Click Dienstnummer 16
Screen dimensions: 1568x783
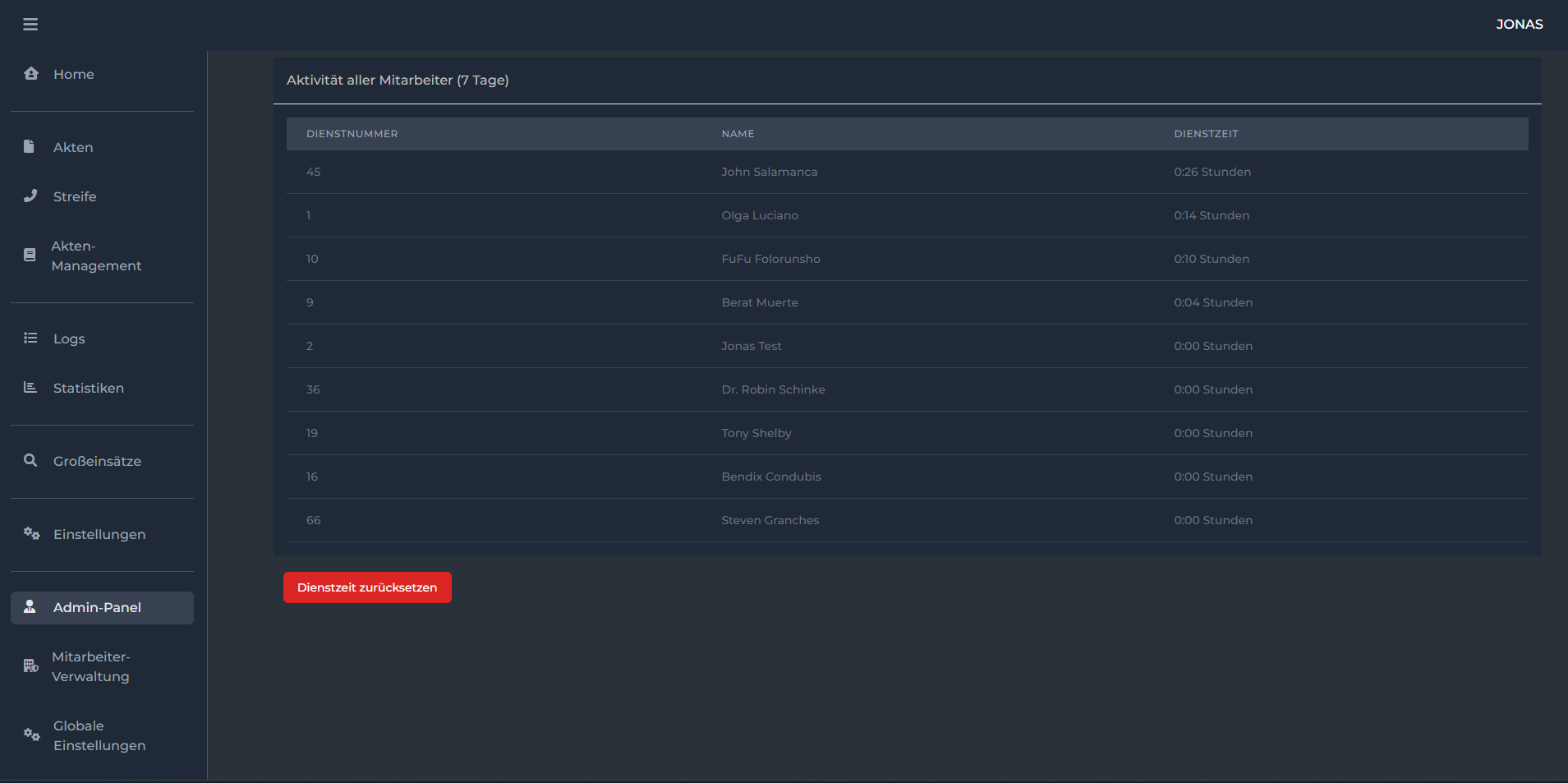point(312,477)
